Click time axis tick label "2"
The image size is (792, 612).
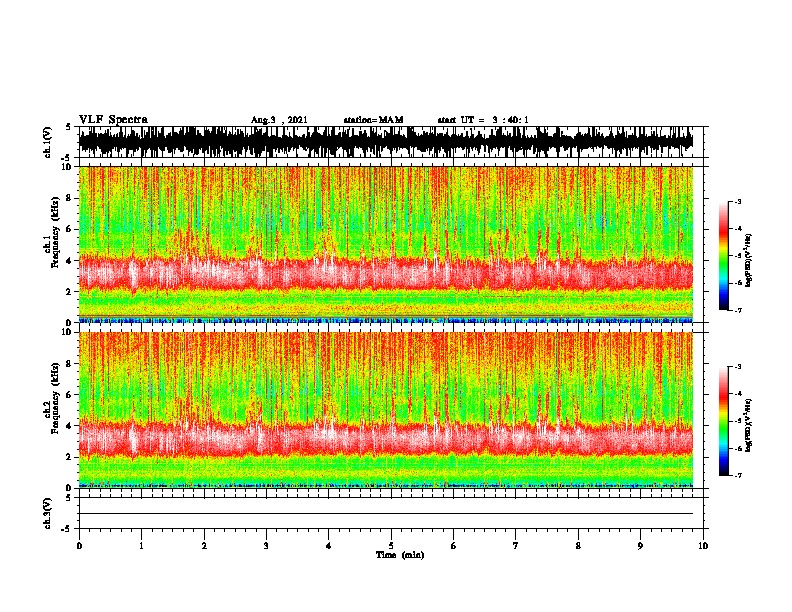[x=204, y=546]
